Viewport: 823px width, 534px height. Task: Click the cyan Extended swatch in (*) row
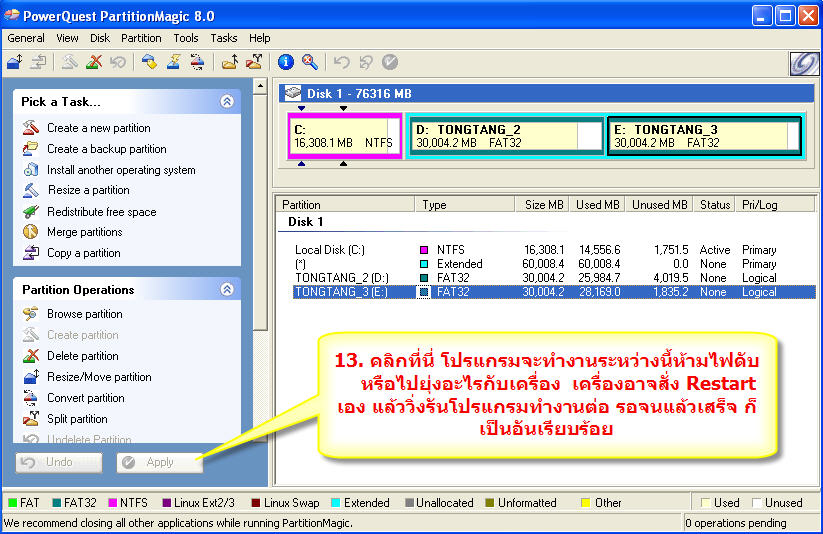pos(424,264)
